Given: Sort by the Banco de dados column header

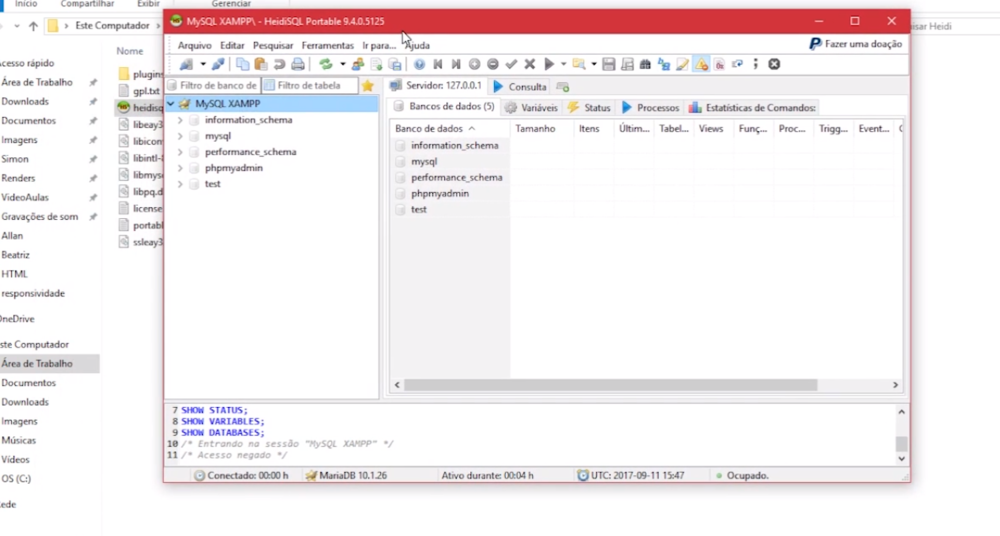Looking at the screenshot, I should [450, 129].
